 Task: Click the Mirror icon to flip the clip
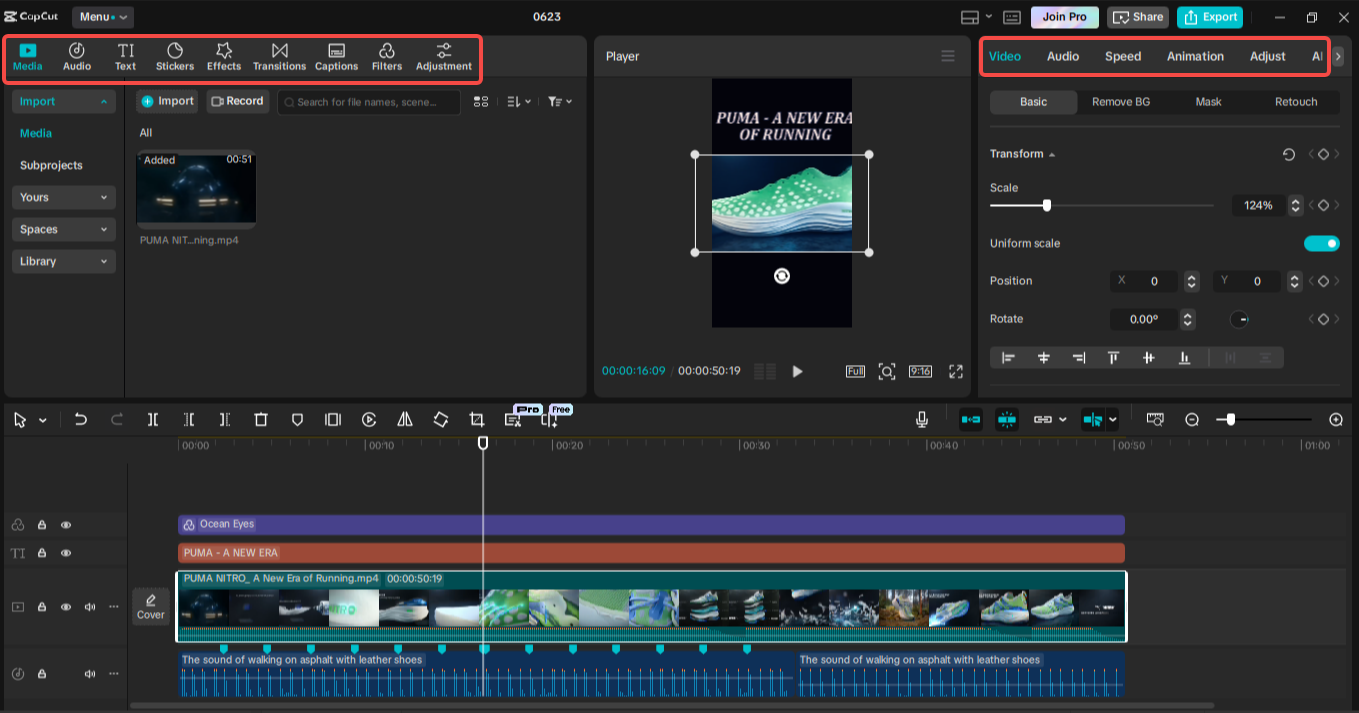point(405,419)
